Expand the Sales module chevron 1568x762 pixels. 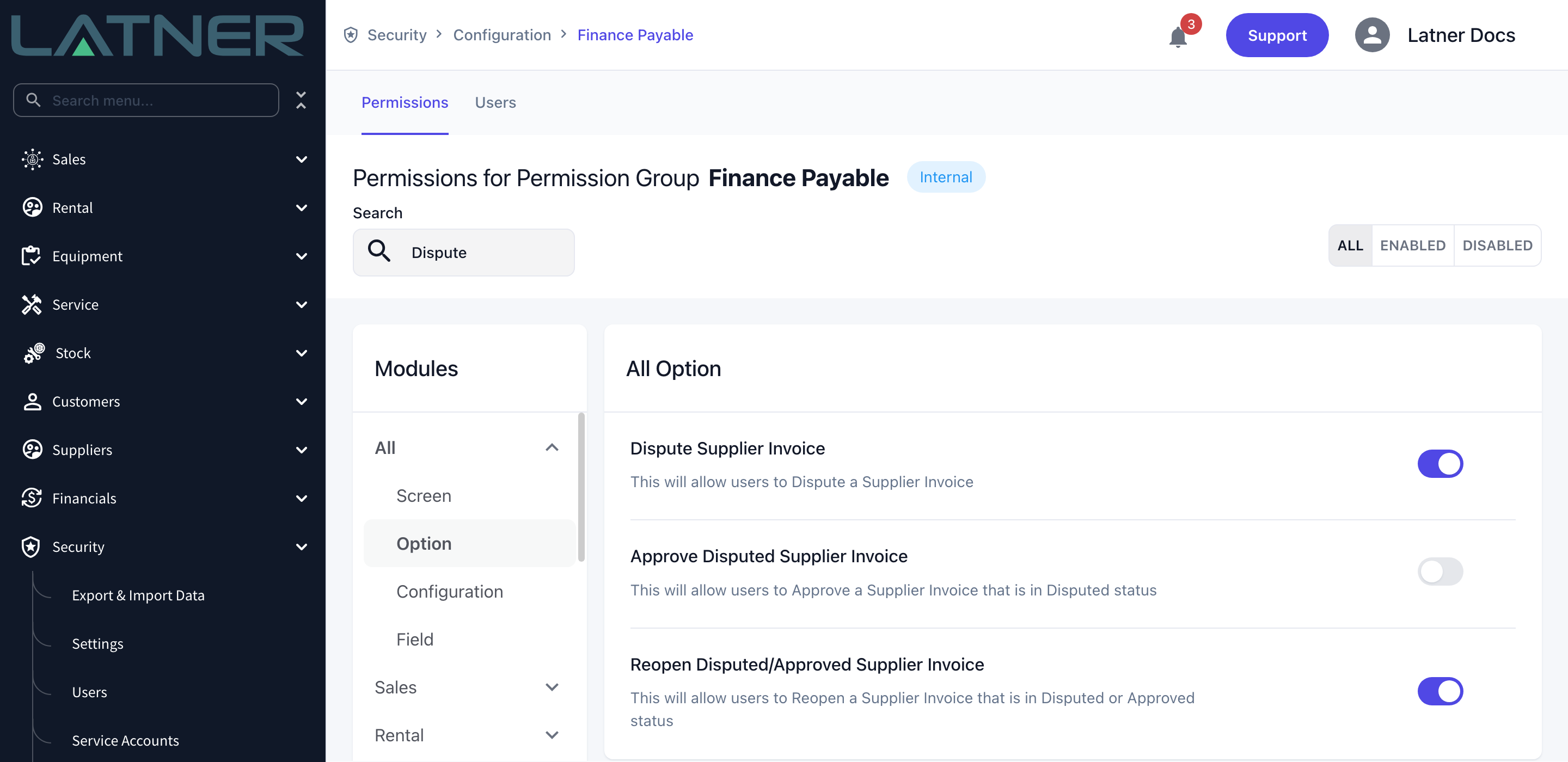point(552,687)
